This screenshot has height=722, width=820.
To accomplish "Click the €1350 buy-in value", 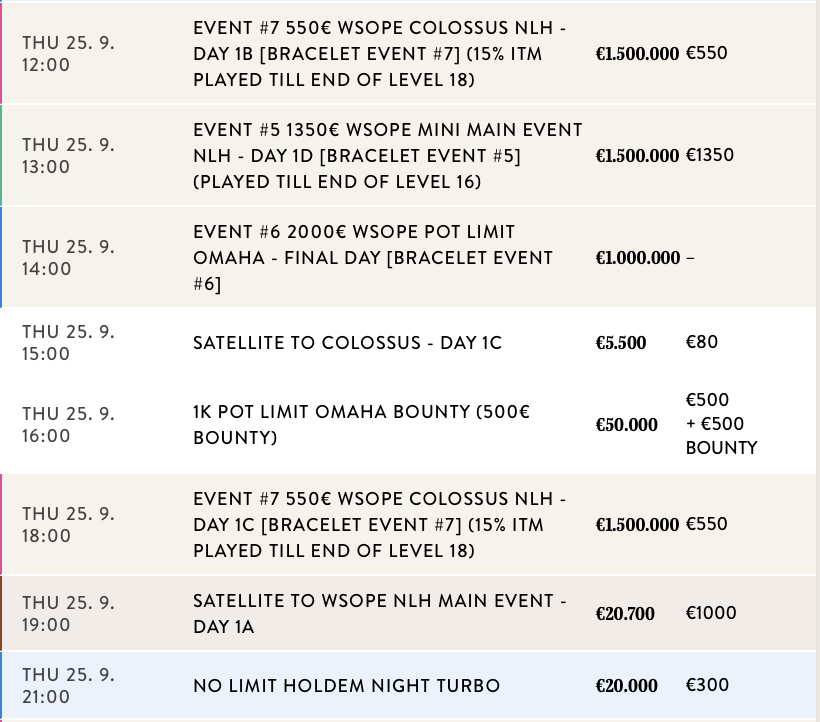I will point(710,155).
